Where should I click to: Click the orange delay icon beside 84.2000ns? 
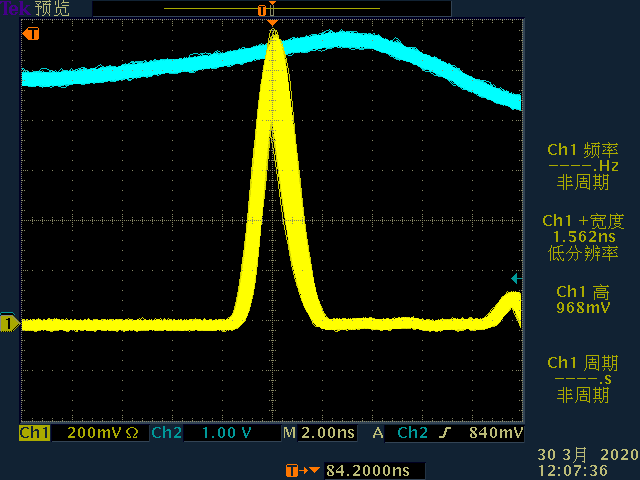296,470
